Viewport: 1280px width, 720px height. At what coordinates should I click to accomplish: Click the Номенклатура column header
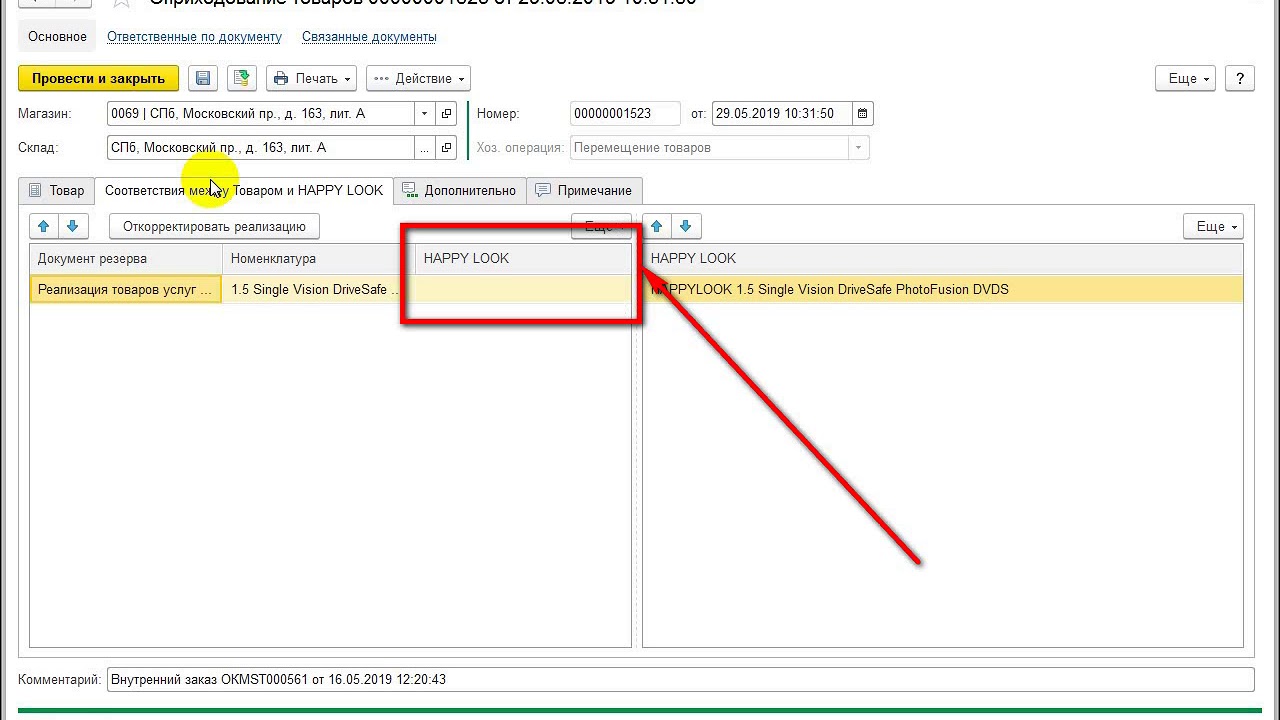[319, 259]
